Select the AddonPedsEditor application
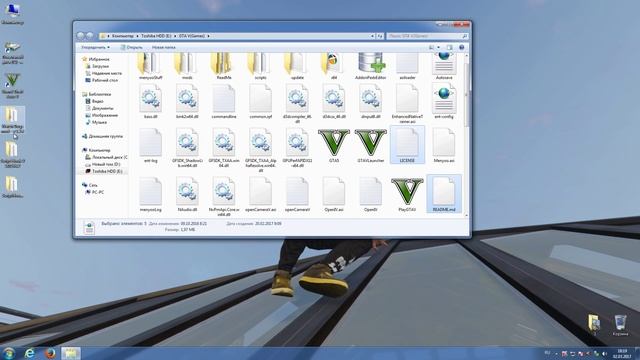Image resolution: width=640 pixels, height=360 pixels. coord(371,66)
